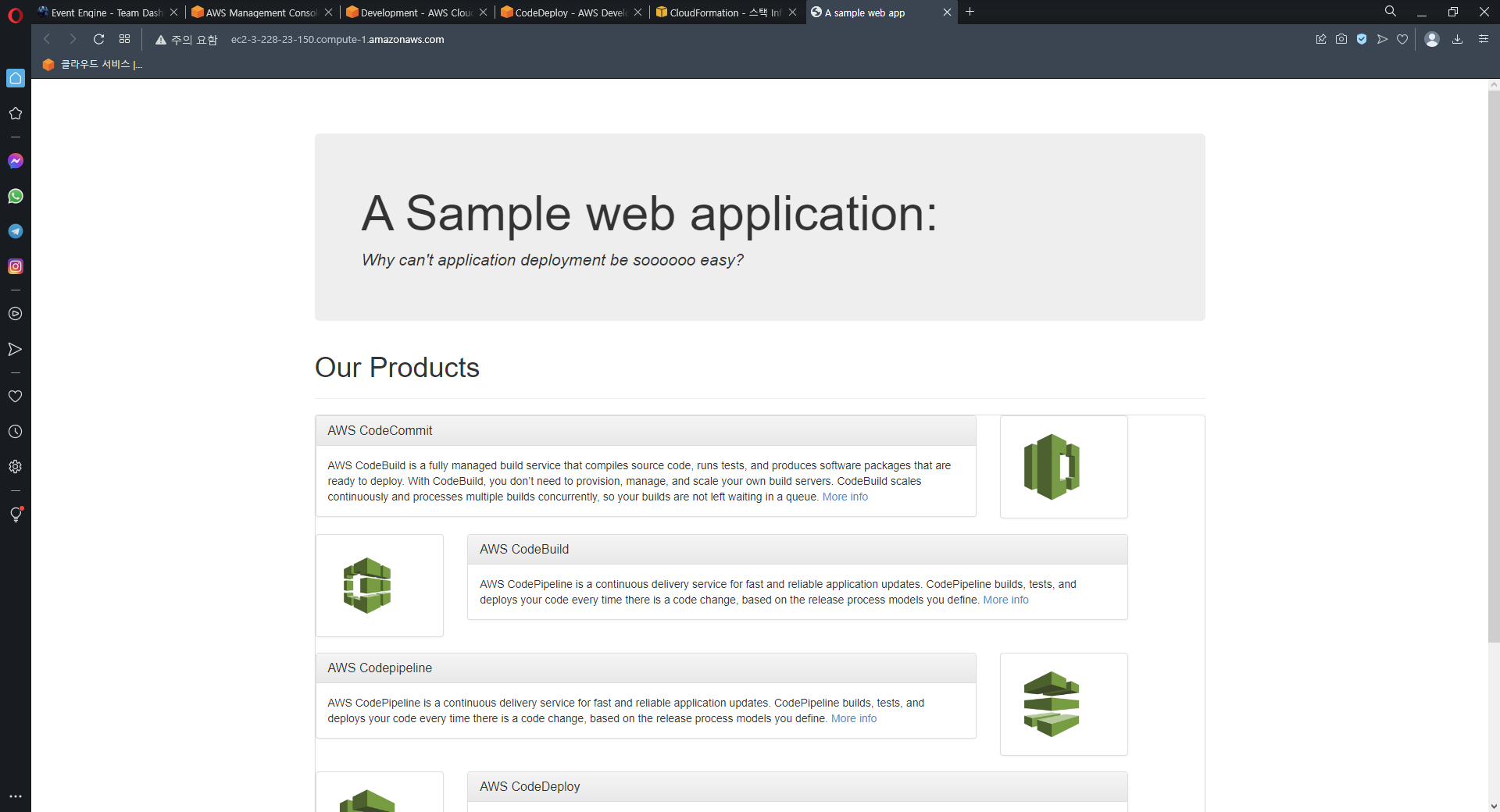The image size is (1500, 812).
Task: Send page to My Flow from the address bar
Action: pos(1382,39)
